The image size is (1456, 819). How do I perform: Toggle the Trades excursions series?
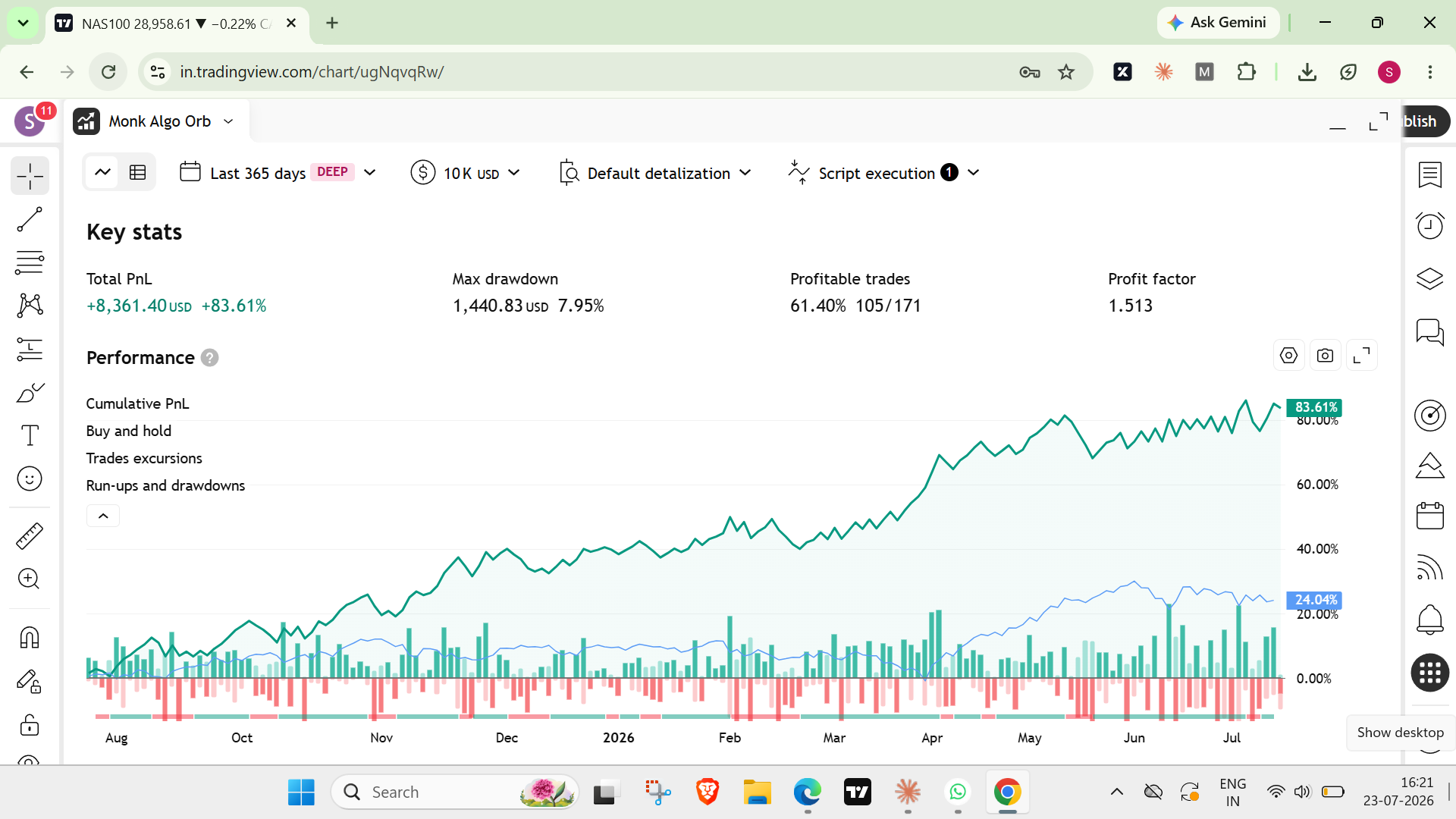pos(144,458)
